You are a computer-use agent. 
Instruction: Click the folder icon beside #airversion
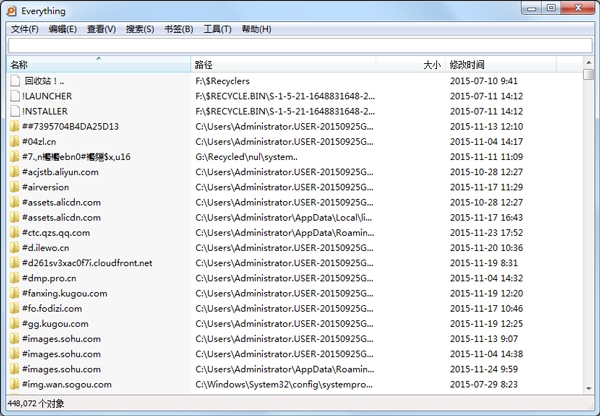pos(13,187)
